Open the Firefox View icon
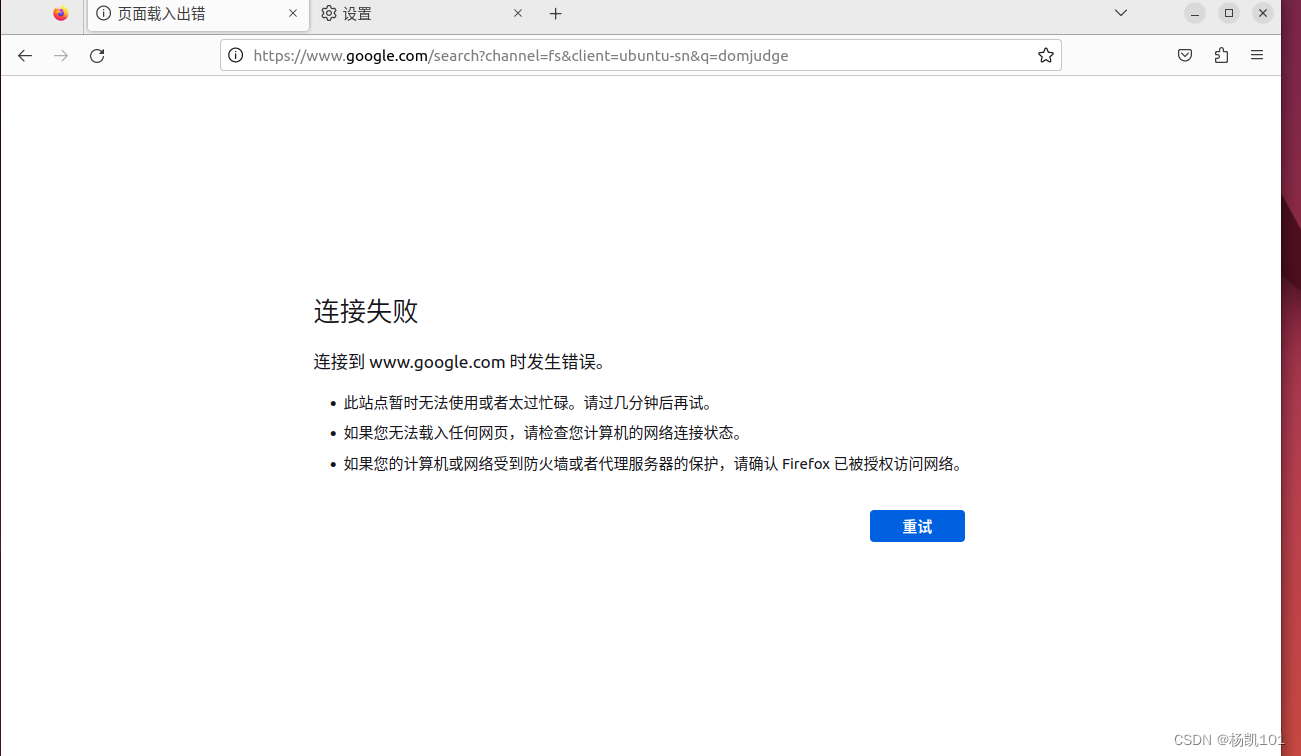 pyautogui.click(x=61, y=14)
